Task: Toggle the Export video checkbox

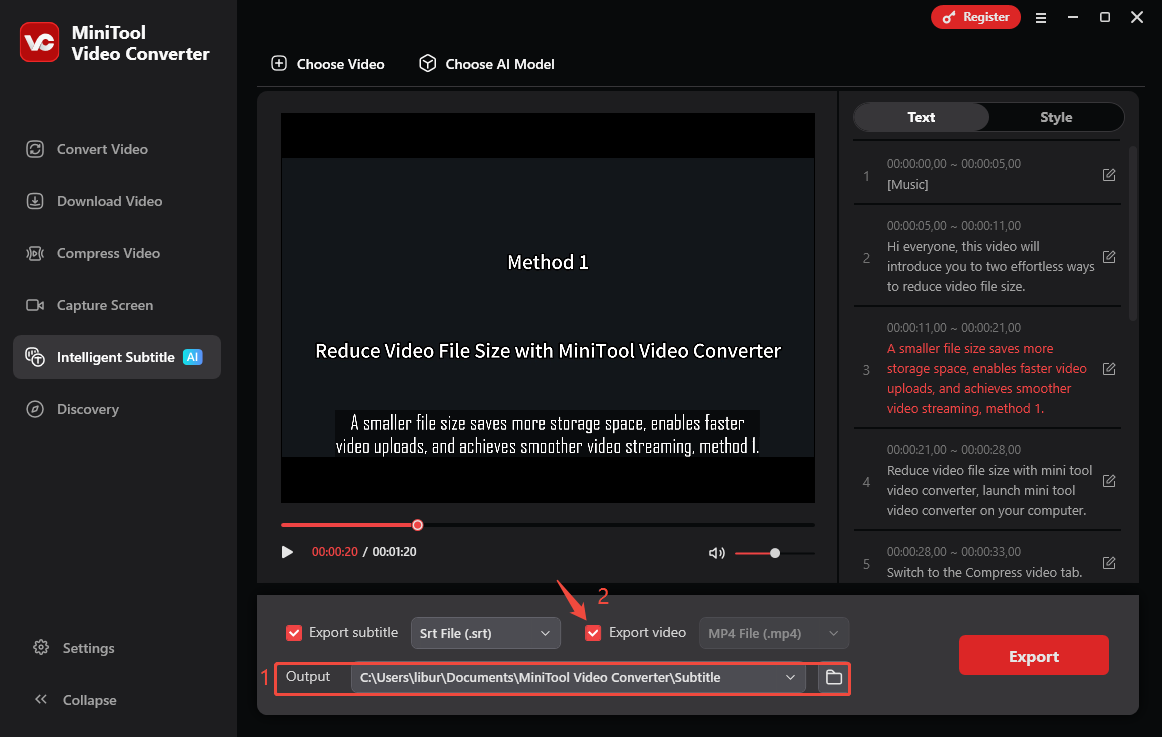Action: click(593, 632)
